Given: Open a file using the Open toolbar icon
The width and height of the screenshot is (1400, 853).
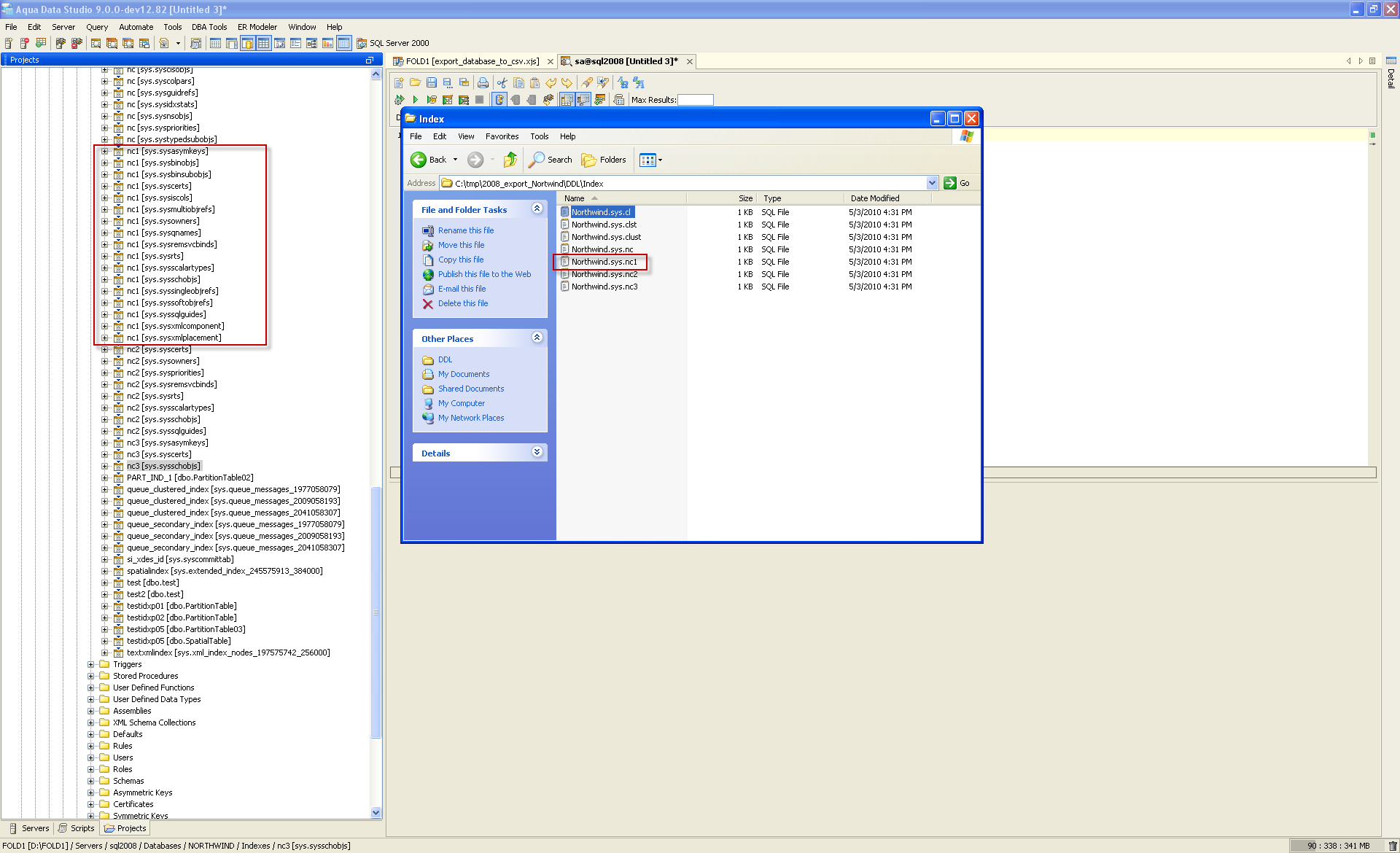Looking at the screenshot, I should tap(416, 82).
